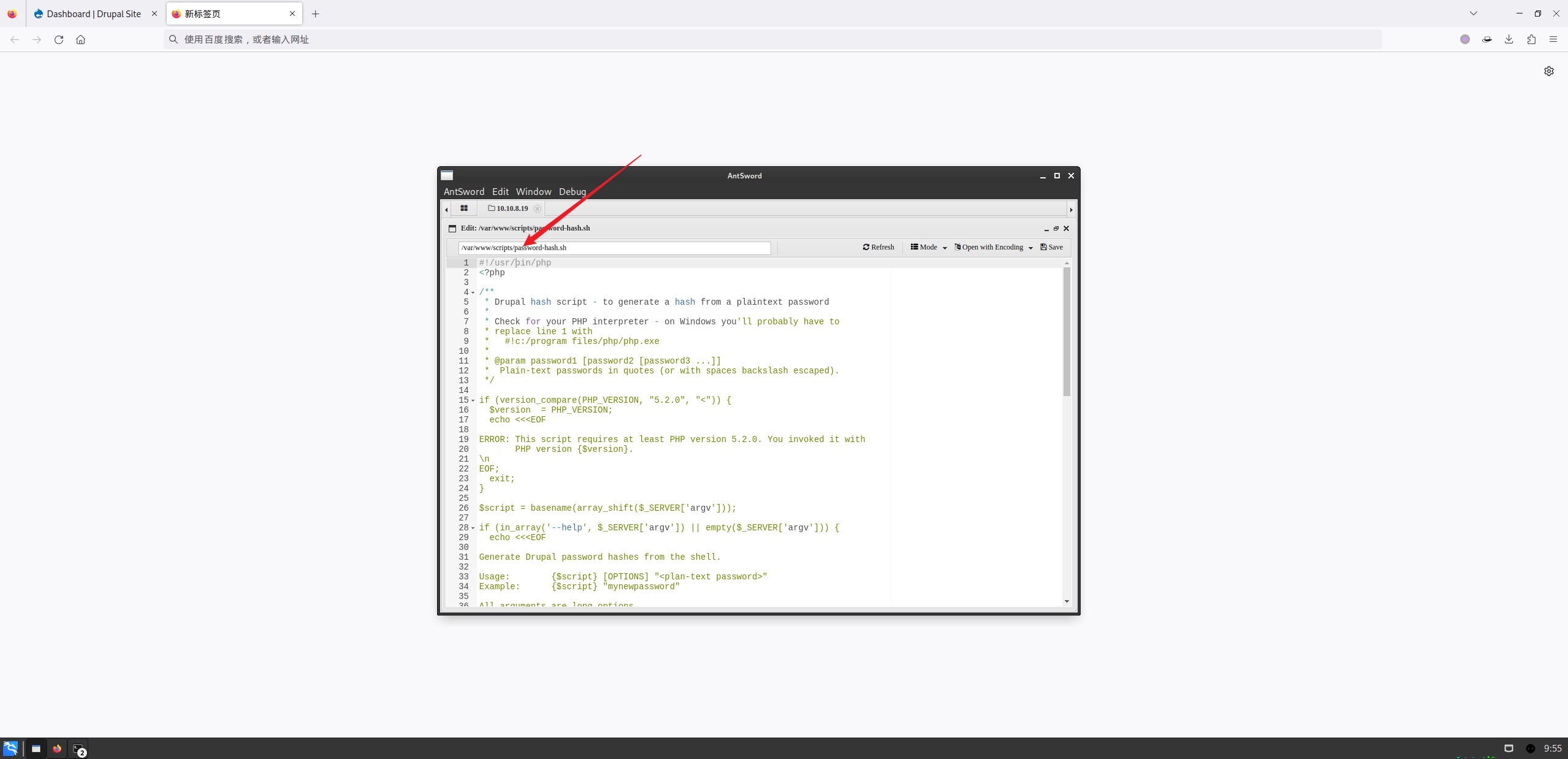This screenshot has height=759, width=1568.
Task: Open the display tray icon in taskbar
Action: coord(1509,749)
